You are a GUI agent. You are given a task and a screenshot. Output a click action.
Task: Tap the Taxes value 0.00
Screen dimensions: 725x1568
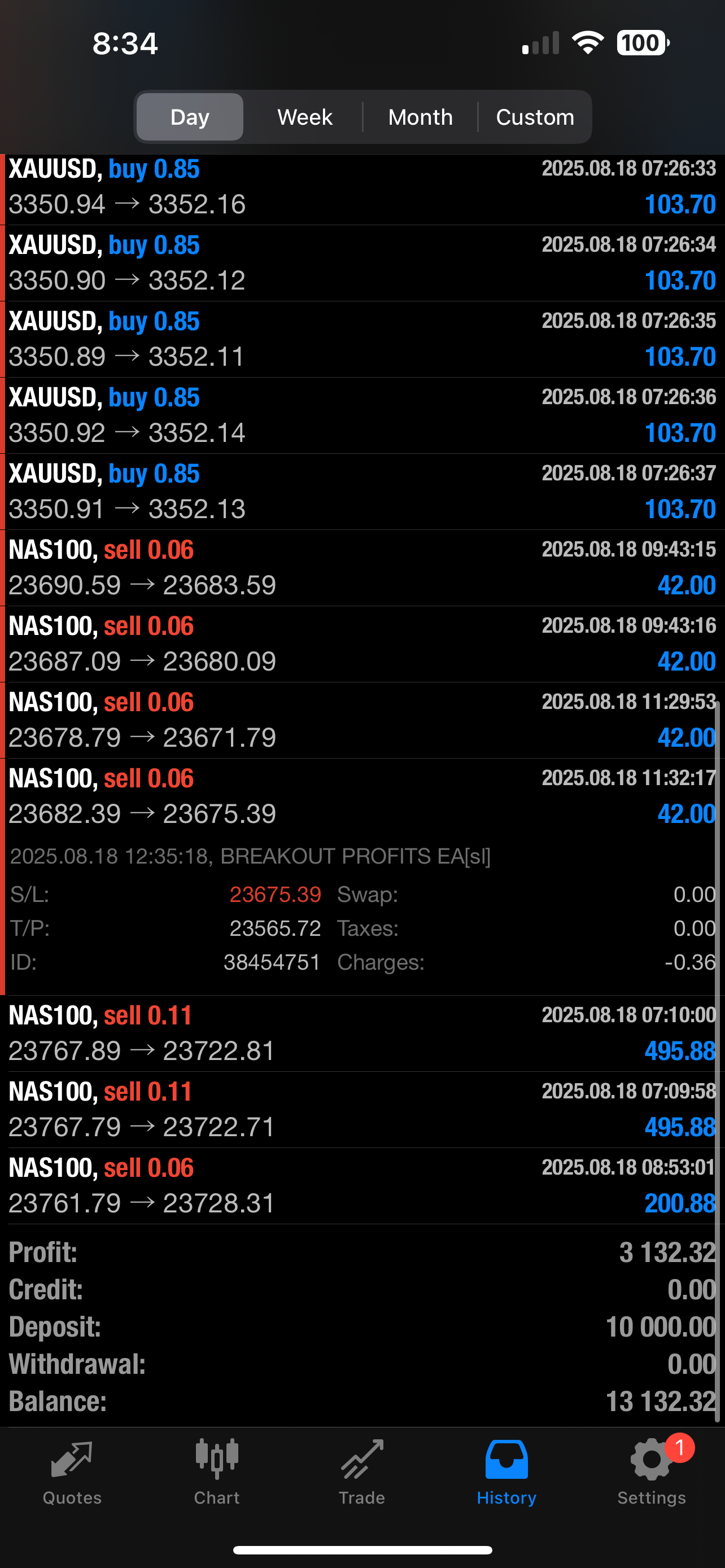point(695,928)
